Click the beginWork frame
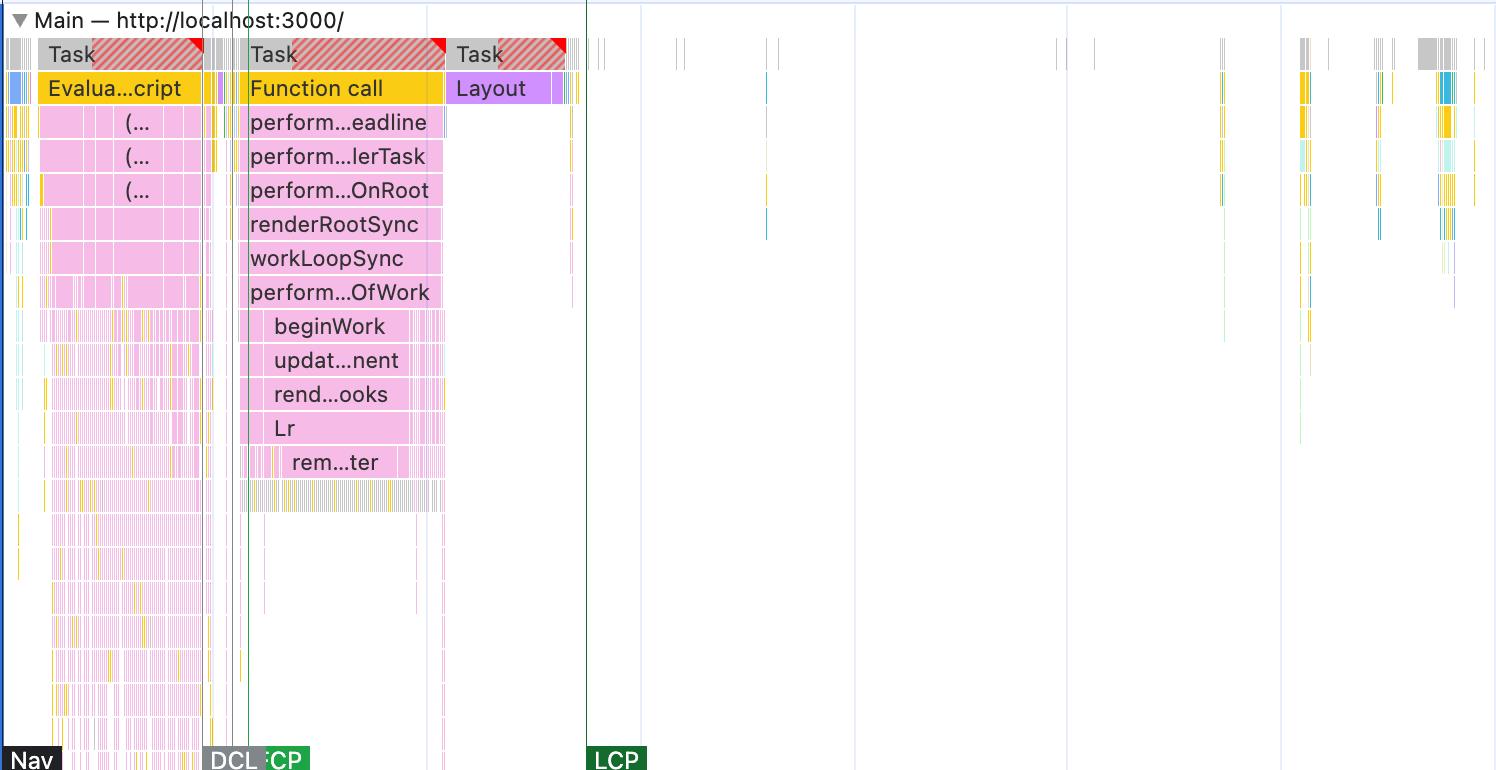The width and height of the screenshot is (1496, 770). pos(330,326)
